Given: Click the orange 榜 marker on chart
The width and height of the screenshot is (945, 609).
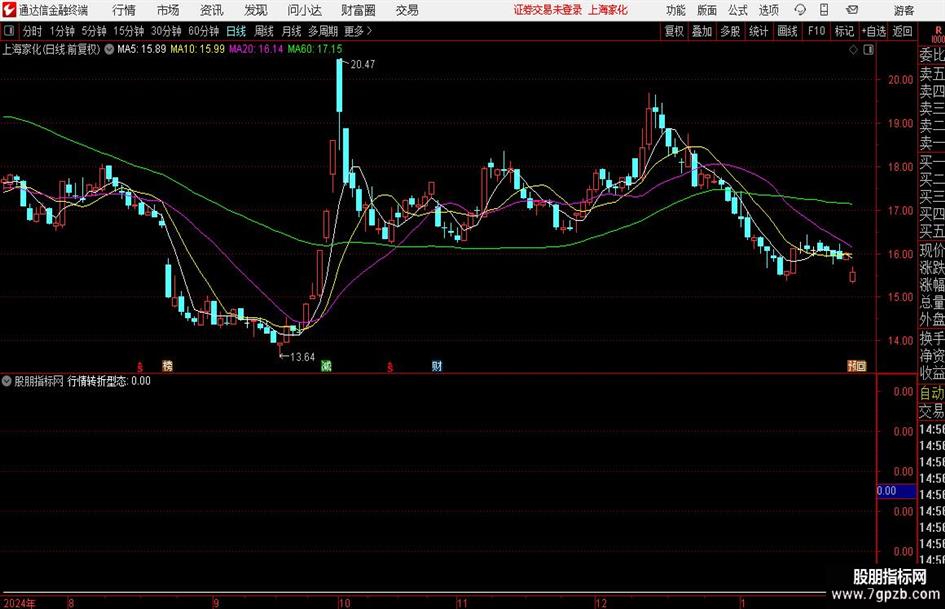Looking at the screenshot, I should click(x=168, y=365).
